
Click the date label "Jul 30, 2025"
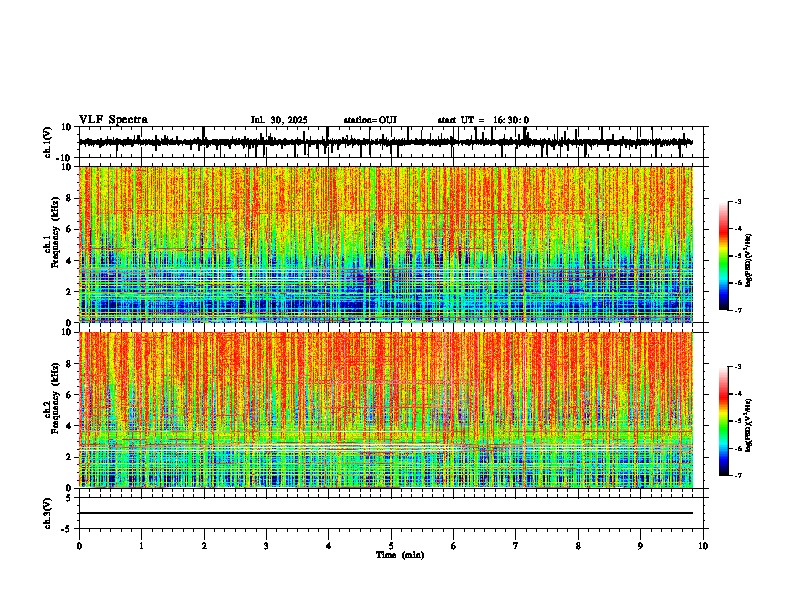(279, 120)
